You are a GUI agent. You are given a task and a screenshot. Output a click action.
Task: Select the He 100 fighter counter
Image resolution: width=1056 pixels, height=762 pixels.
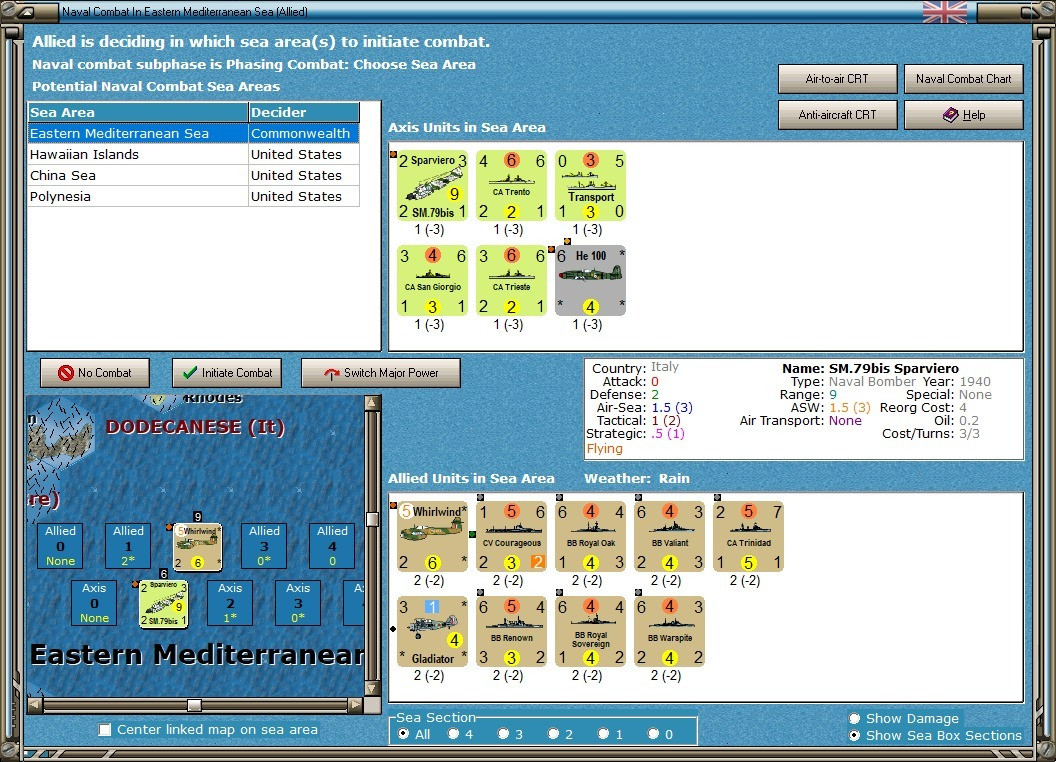pyautogui.click(x=591, y=280)
